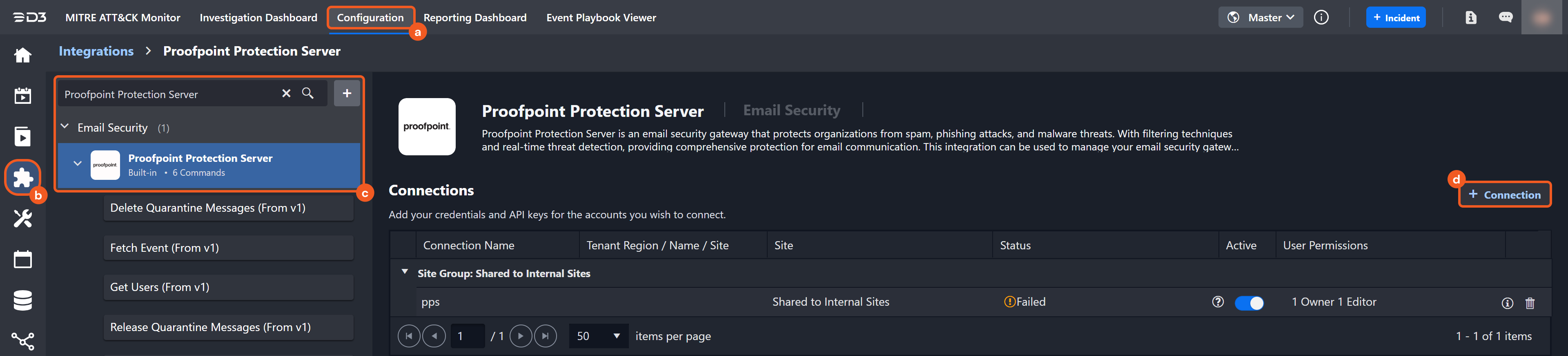Clear the integration search with X icon

[x=286, y=93]
